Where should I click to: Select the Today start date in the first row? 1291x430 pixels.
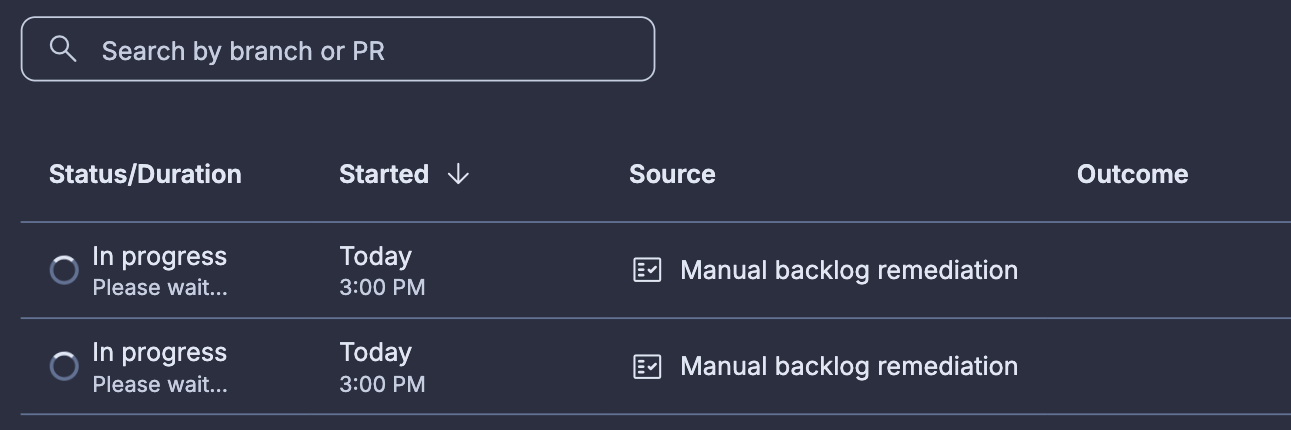tap(375, 257)
